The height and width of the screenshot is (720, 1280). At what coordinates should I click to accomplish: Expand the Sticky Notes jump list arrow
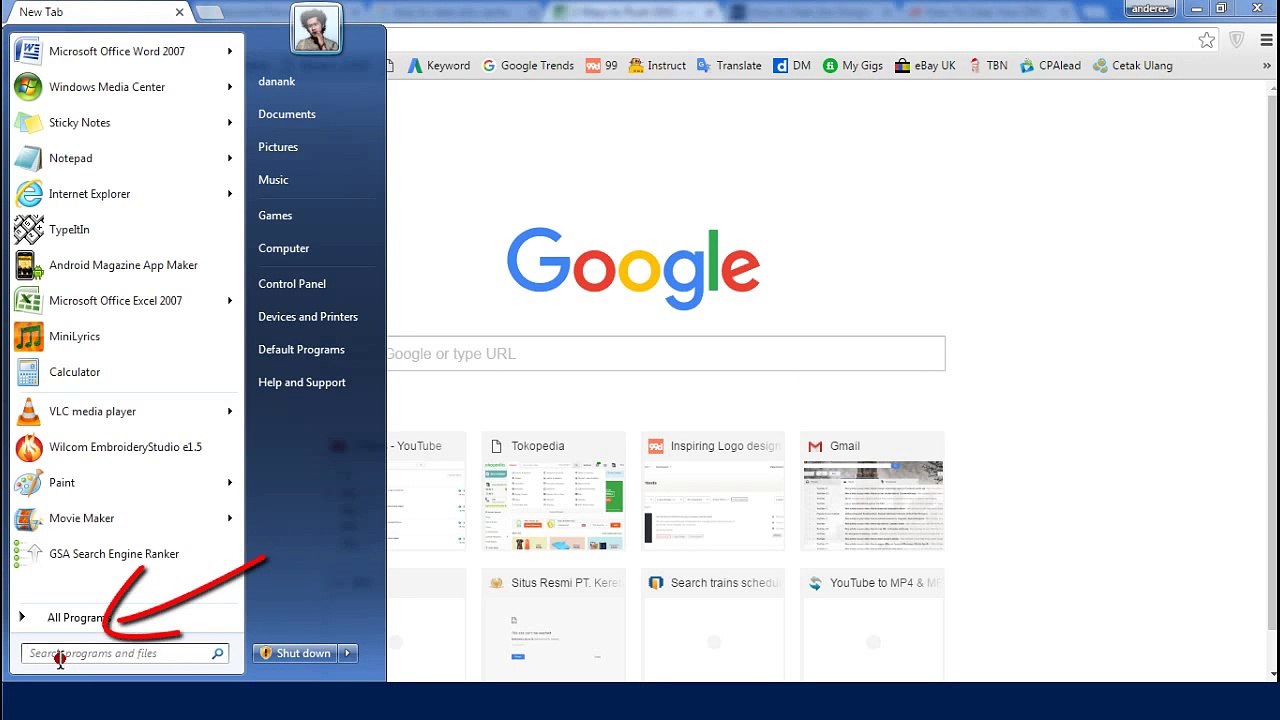(x=230, y=123)
